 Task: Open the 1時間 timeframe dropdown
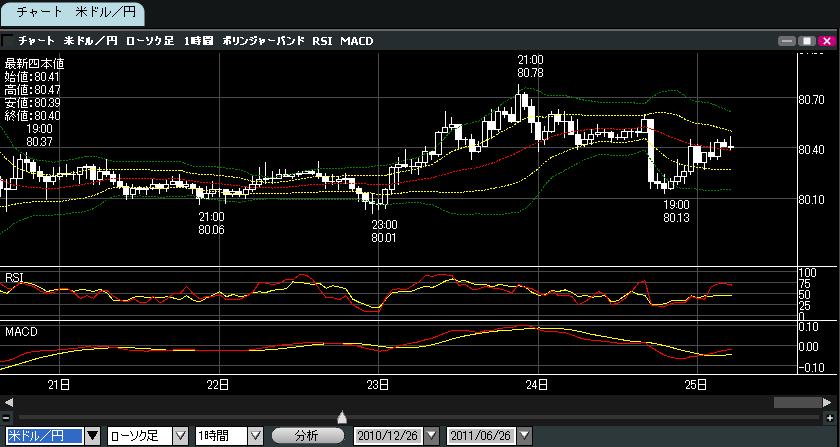[256, 436]
